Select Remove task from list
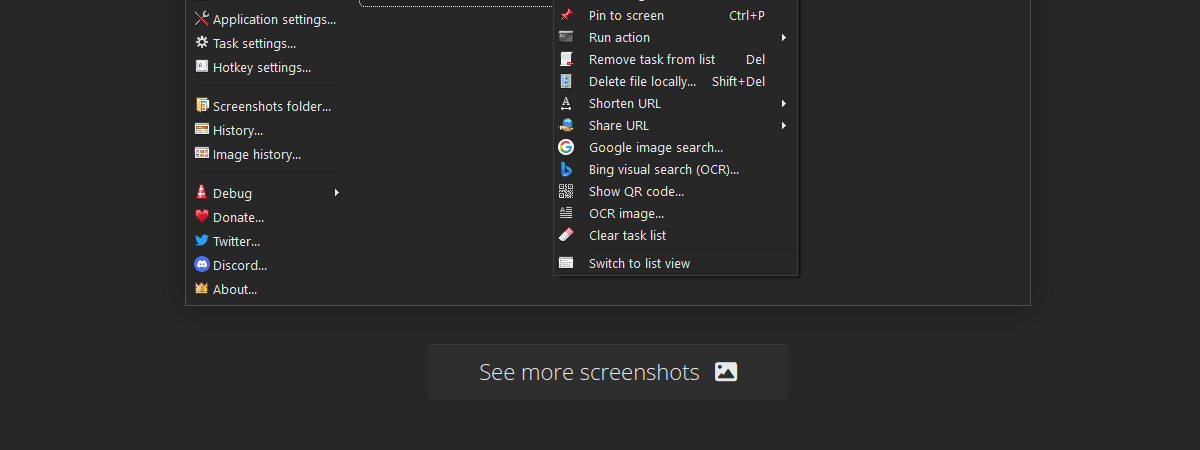This screenshot has width=1200, height=450. (651, 59)
